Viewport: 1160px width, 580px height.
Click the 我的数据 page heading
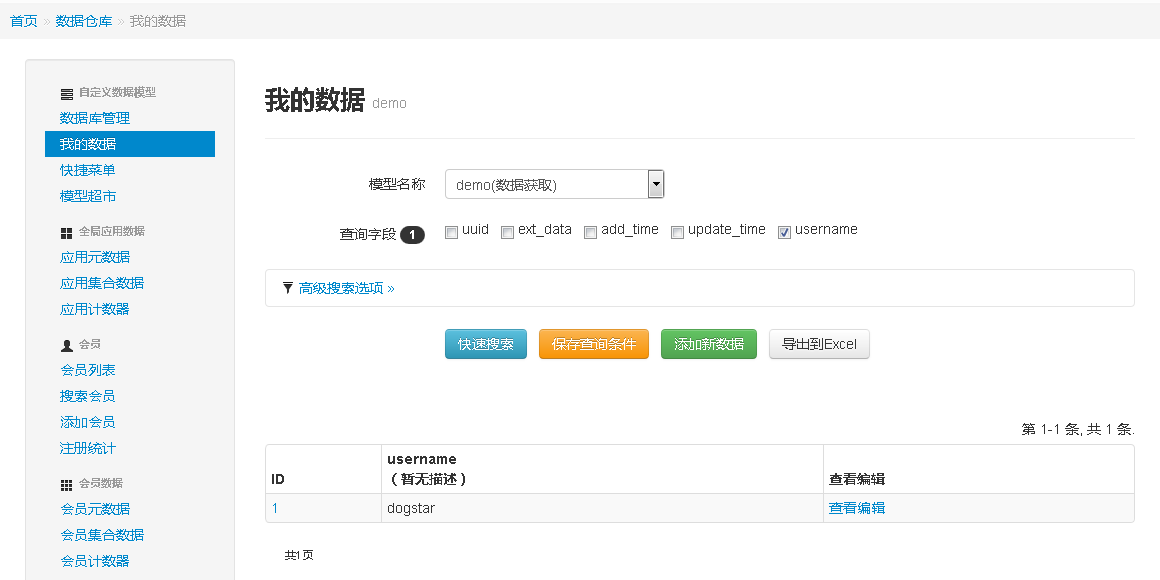[315, 100]
